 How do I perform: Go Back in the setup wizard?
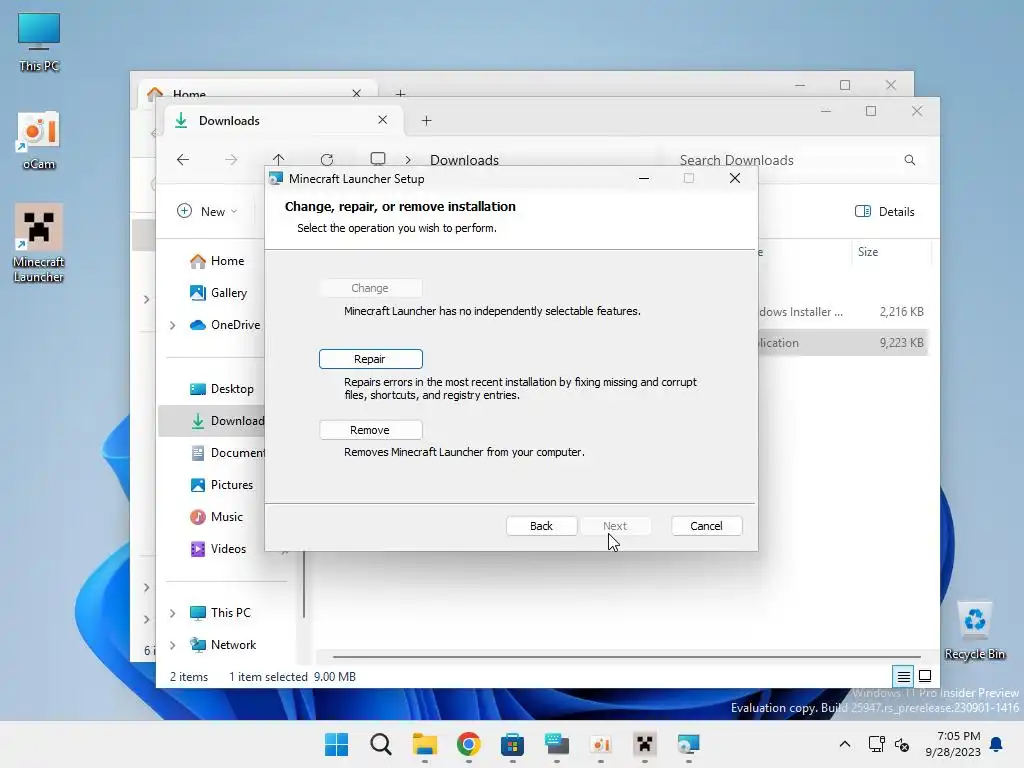tap(541, 526)
